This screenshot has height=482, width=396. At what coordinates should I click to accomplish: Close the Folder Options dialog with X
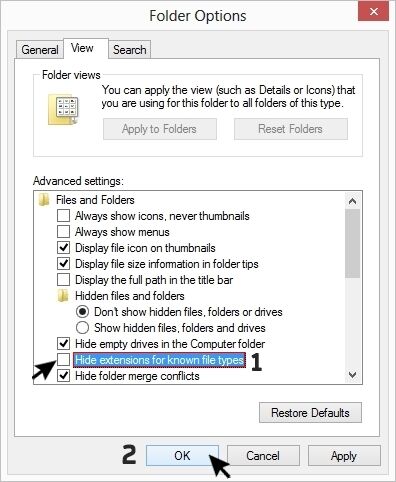point(374,12)
